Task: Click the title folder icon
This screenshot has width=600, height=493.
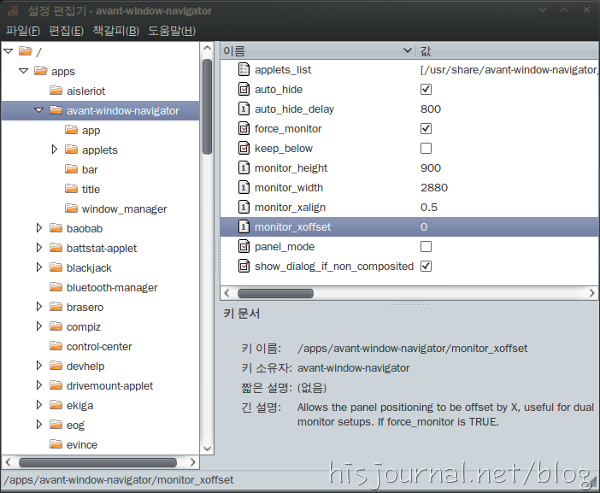Action: tap(71, 189)
